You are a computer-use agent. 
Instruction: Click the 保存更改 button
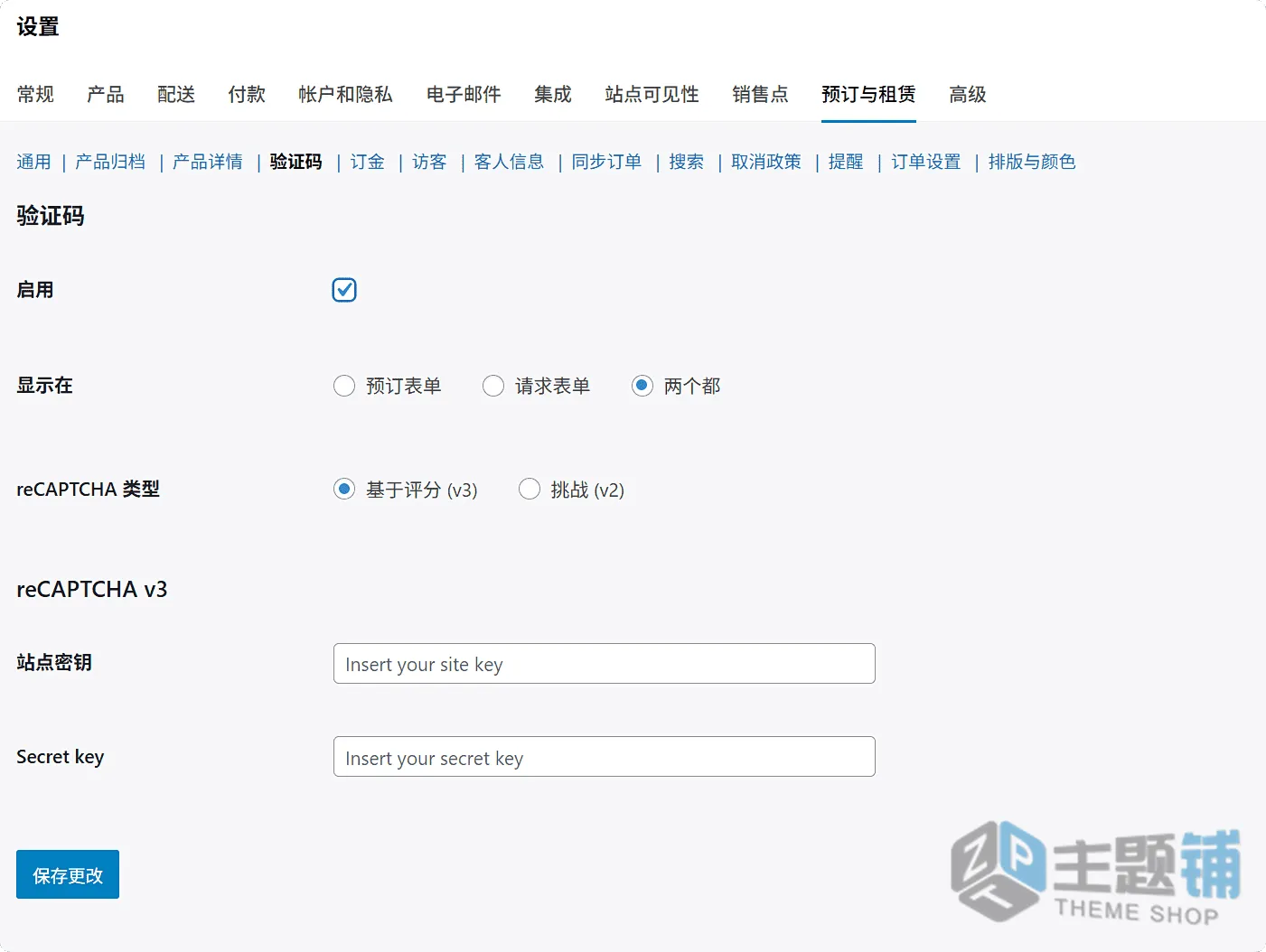click(x=68, y=874)
